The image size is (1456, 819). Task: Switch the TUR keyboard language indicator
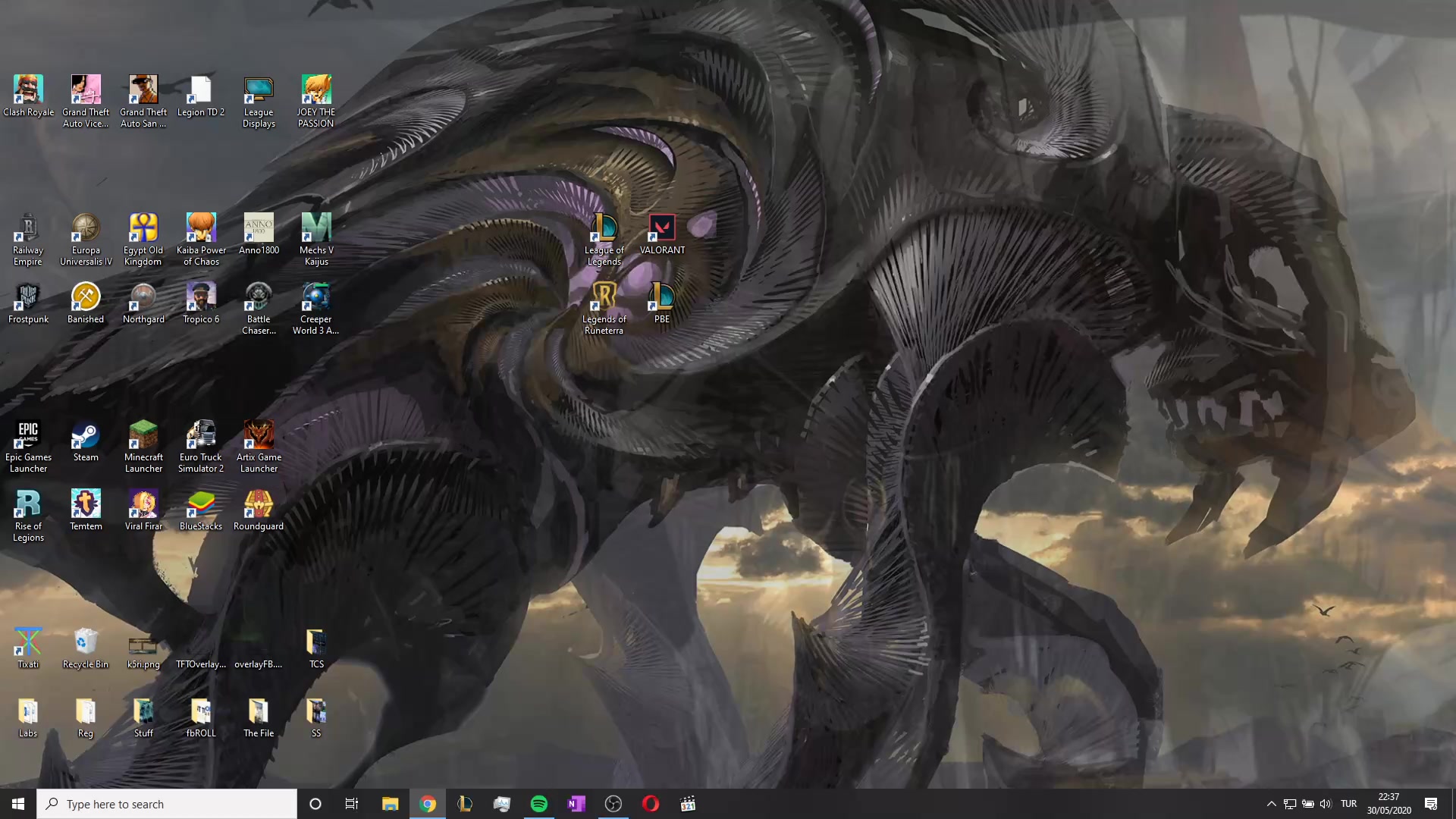coord(1348,804)
